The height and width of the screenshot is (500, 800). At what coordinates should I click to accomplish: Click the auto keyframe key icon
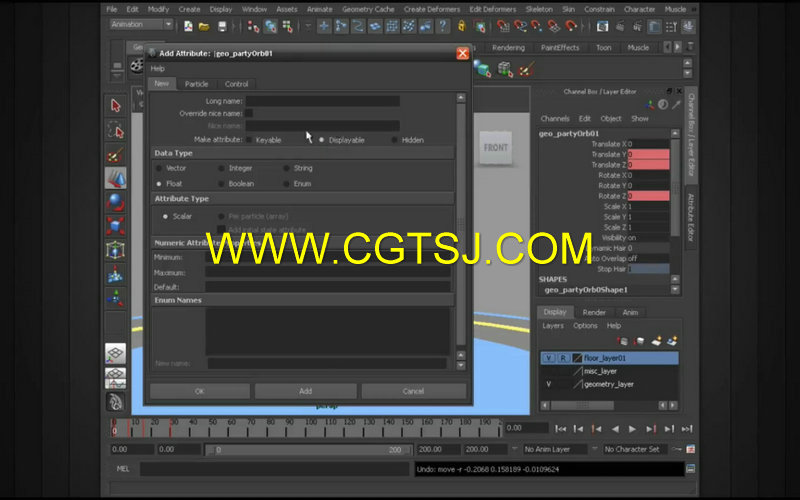677,449
